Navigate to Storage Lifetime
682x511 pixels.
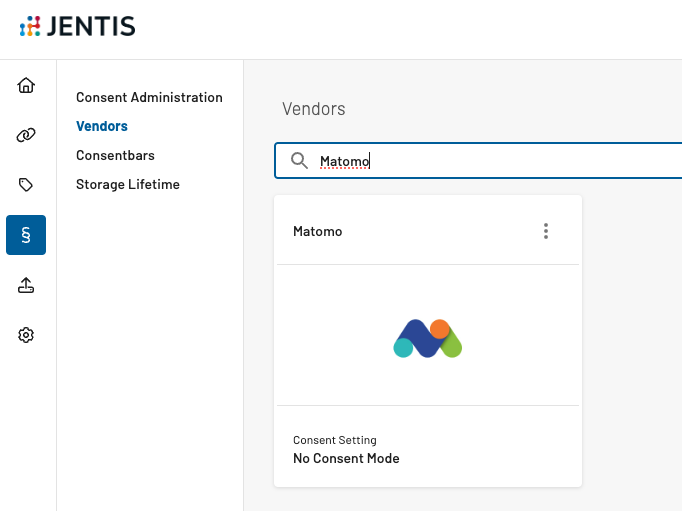point(128,184)
